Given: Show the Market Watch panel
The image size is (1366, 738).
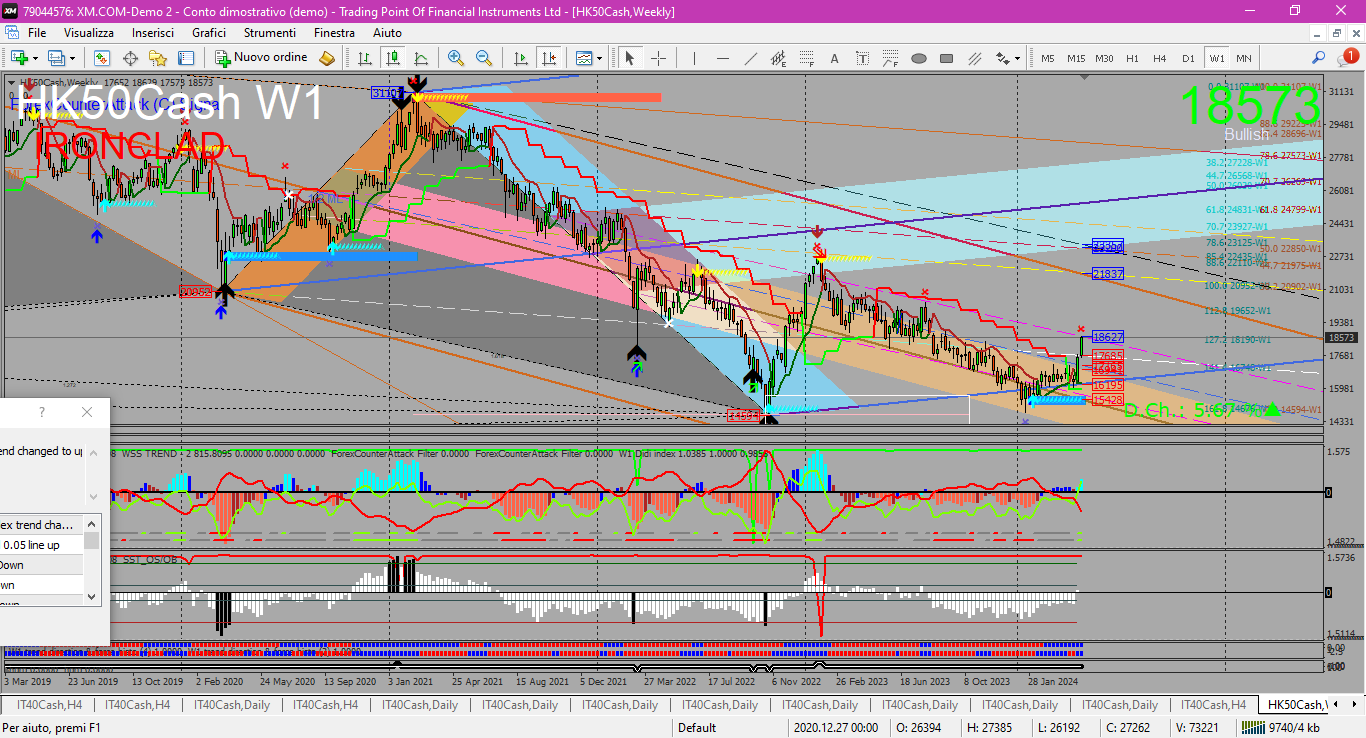Looking at the screenshot, I should [x=102, y=58].
